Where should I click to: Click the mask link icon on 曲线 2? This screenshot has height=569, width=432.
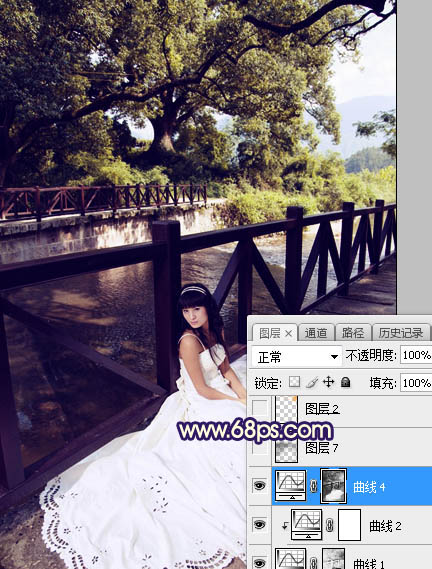click(330, 525)
